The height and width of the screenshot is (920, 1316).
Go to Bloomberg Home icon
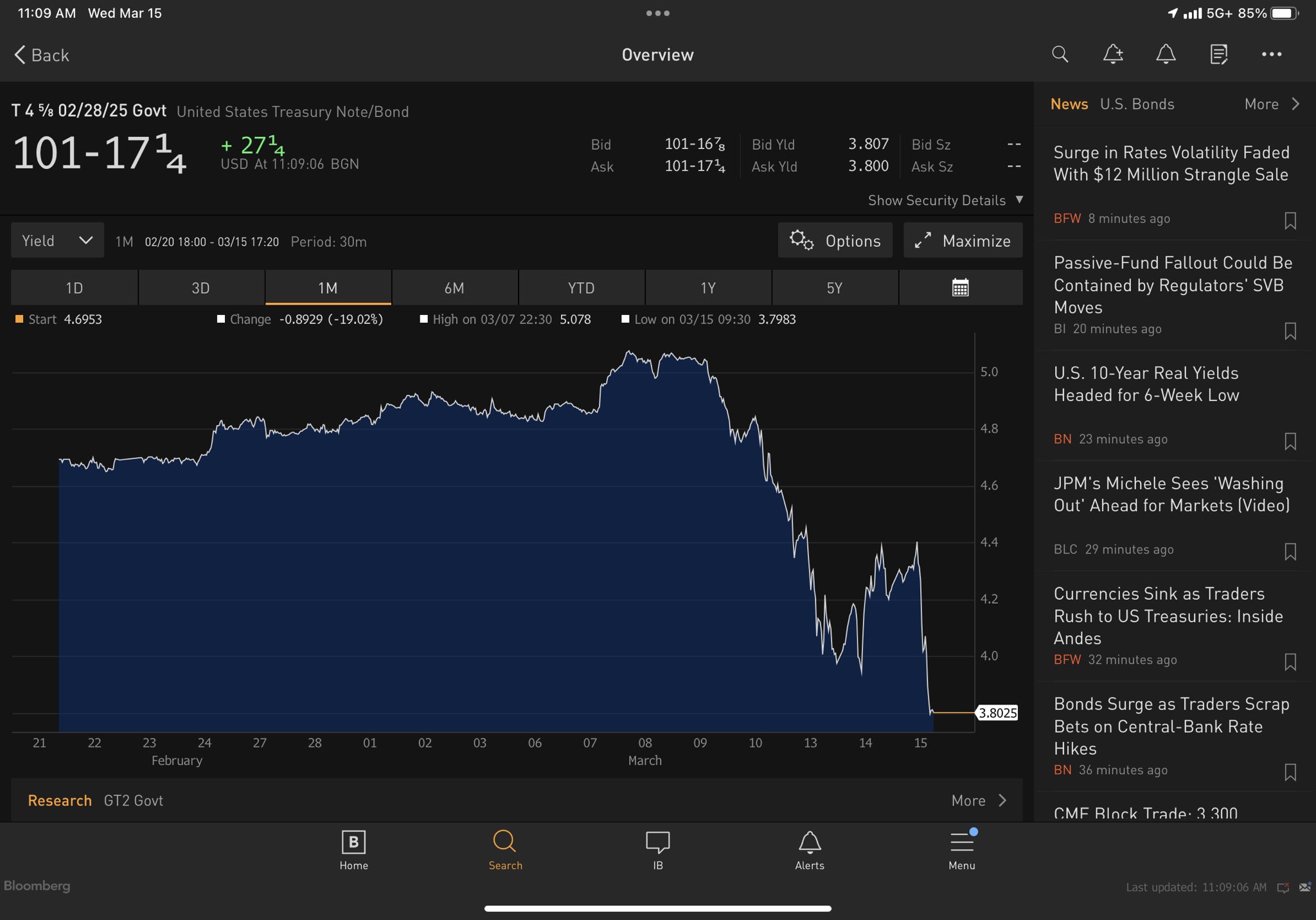click(353, 849)
